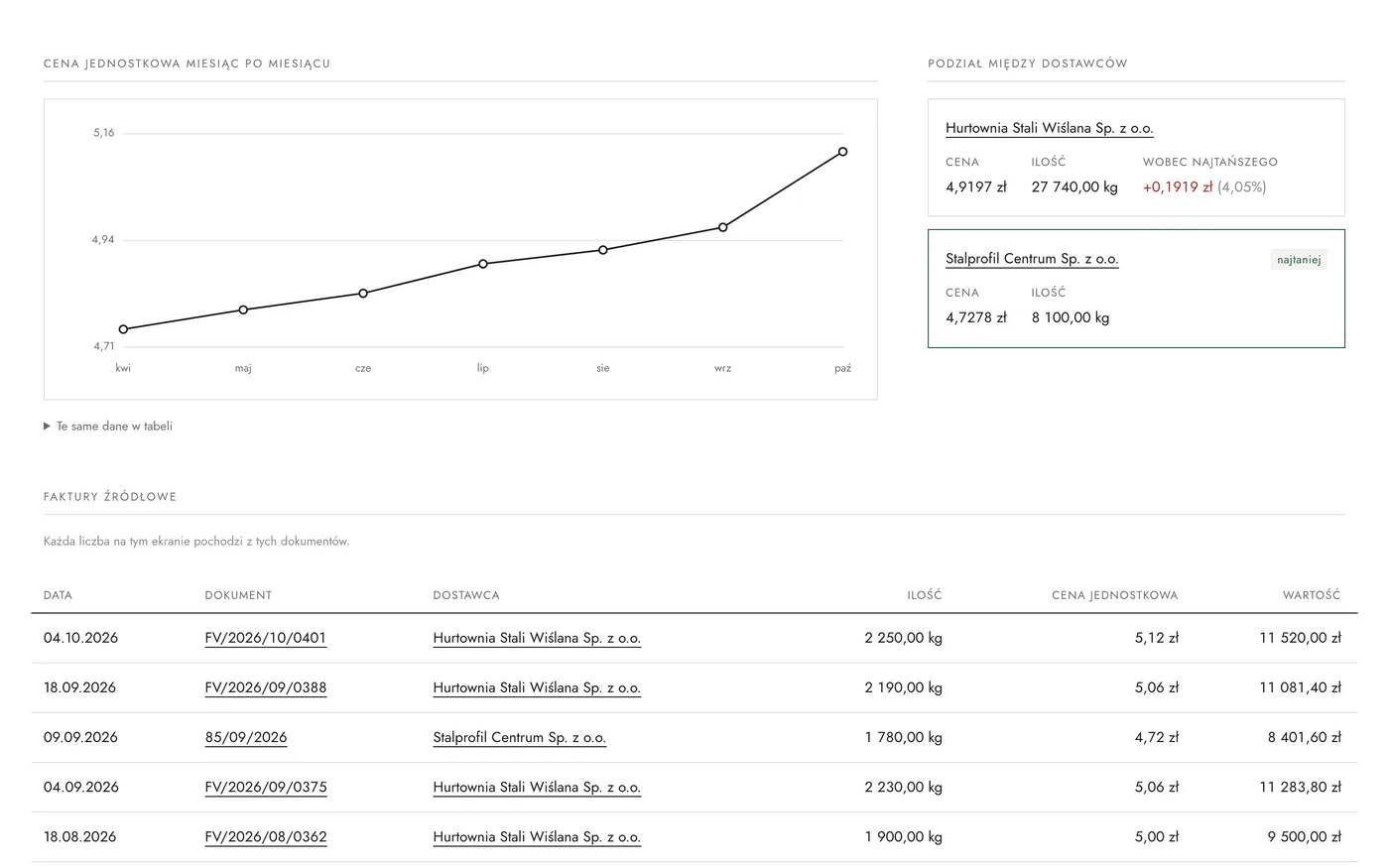
Task: Open Hurtownia Stali Wiślana supplier card link
Action: coord(1049,128)
